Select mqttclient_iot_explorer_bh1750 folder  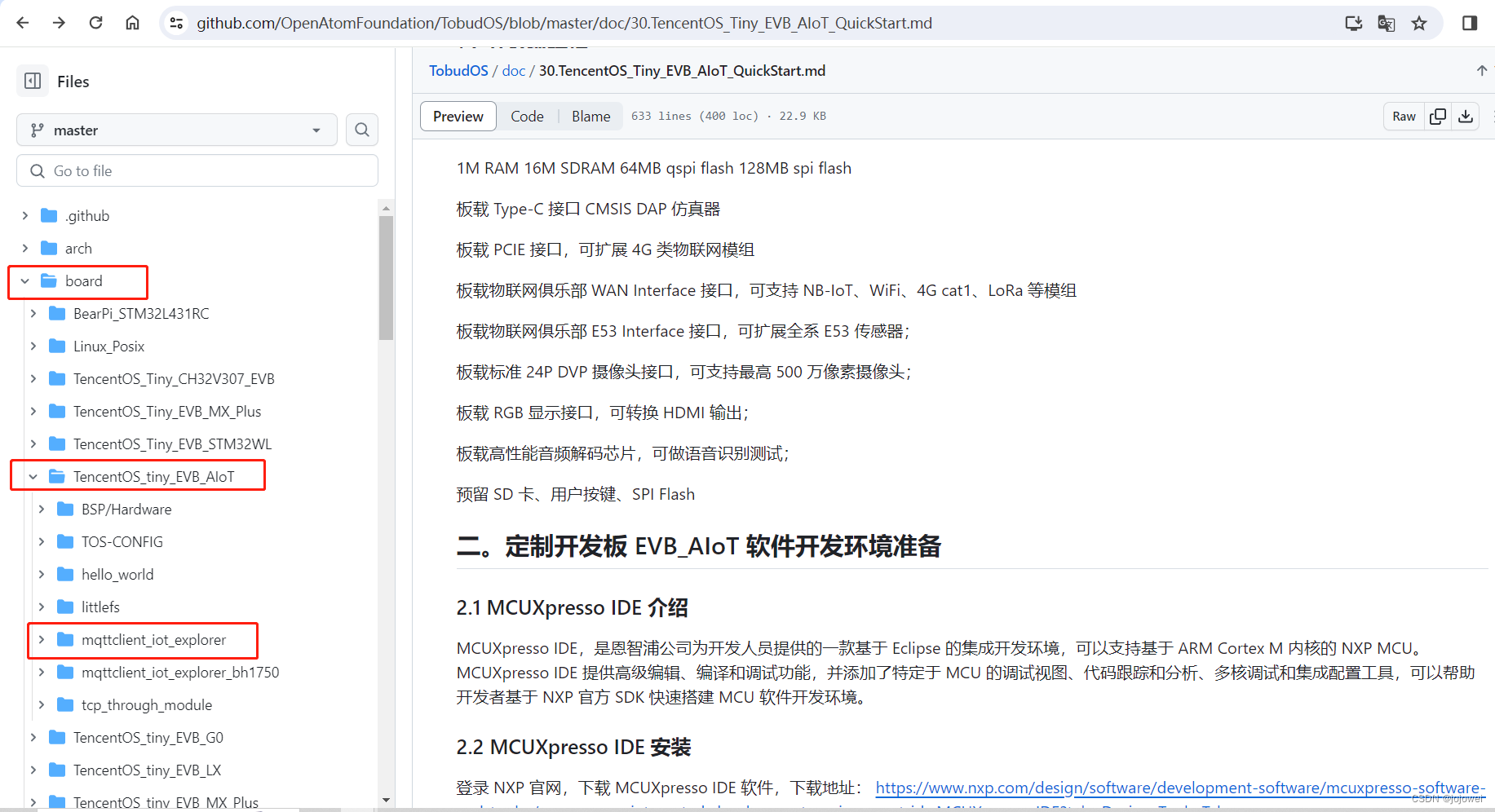(180, 672)
